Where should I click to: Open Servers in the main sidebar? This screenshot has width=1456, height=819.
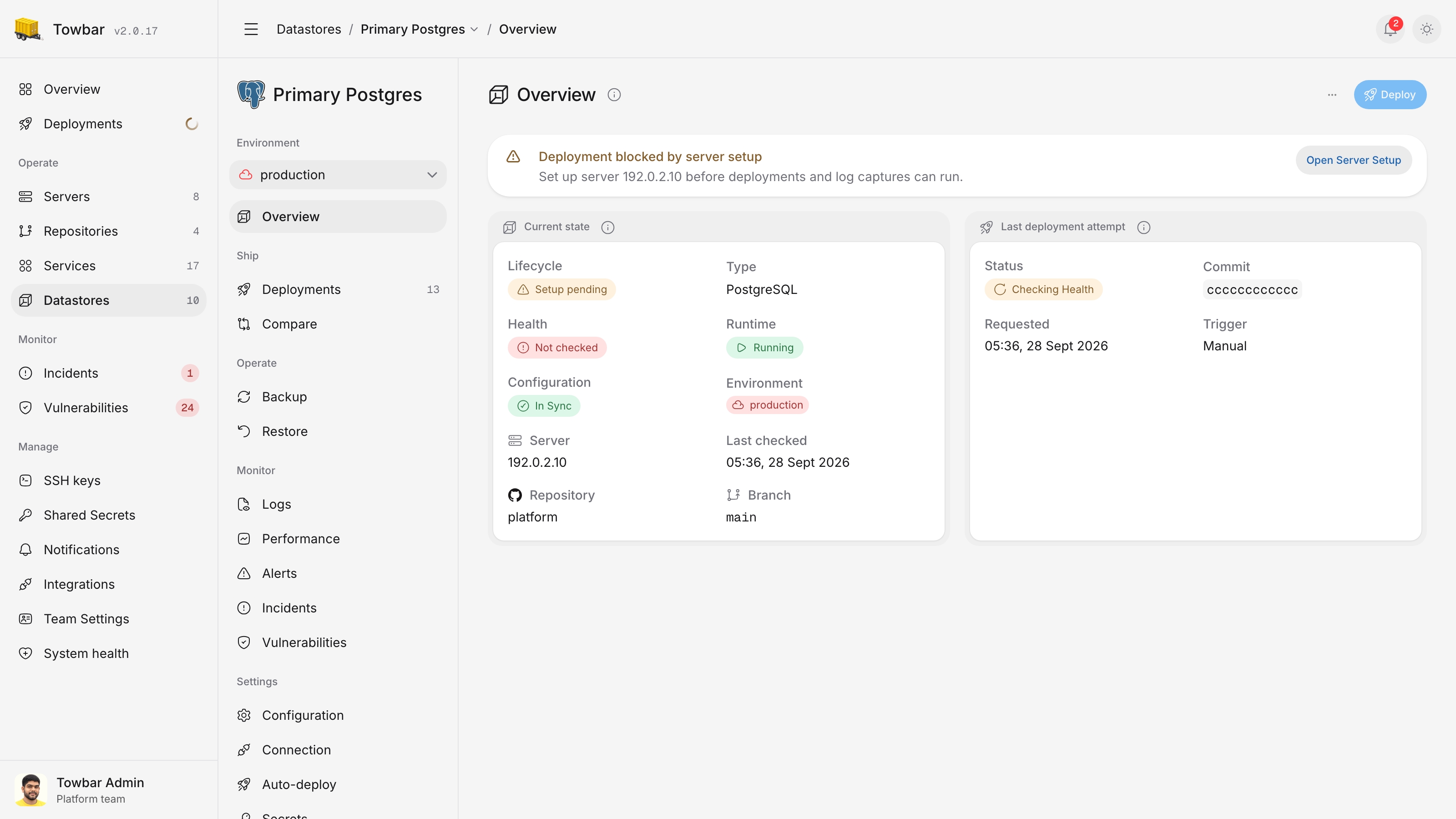pyautogui.click(x=109, y=197)
